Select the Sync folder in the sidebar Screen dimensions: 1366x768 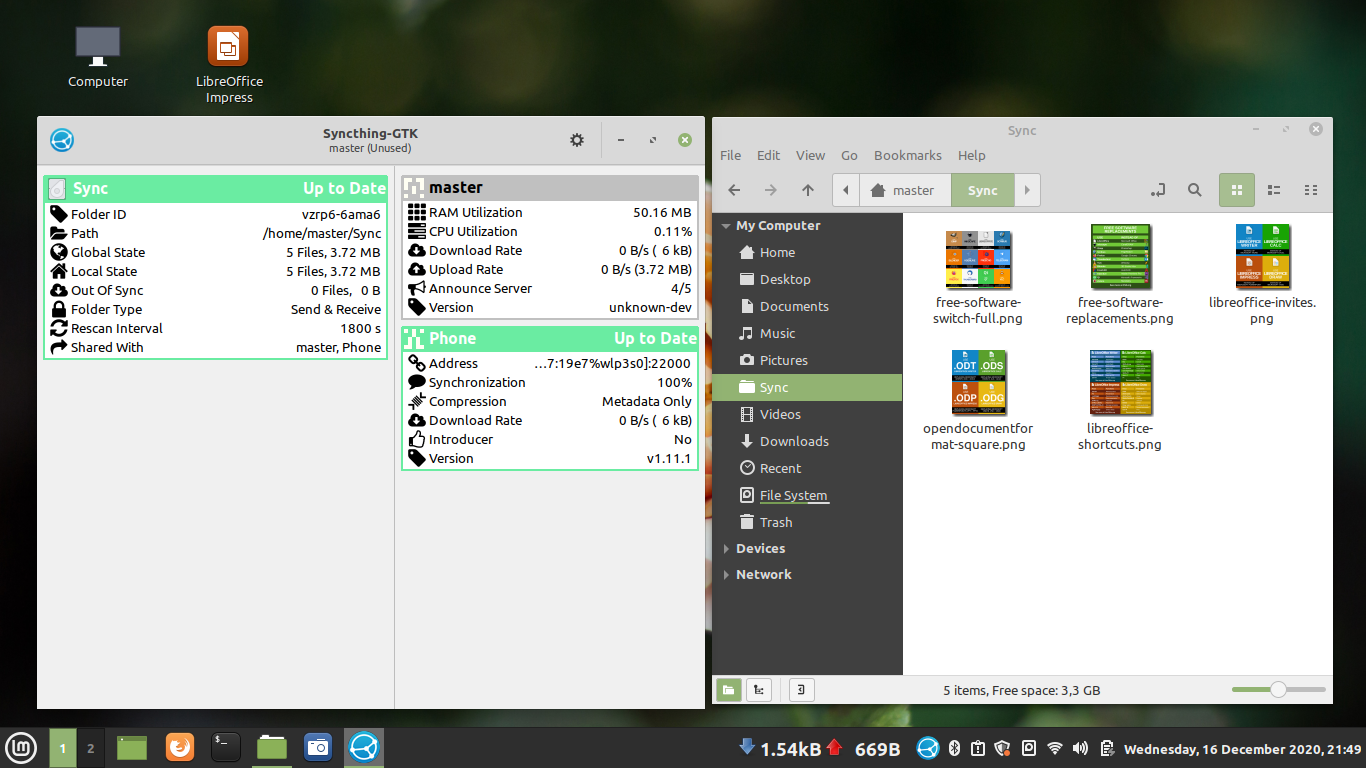point(807,388)
